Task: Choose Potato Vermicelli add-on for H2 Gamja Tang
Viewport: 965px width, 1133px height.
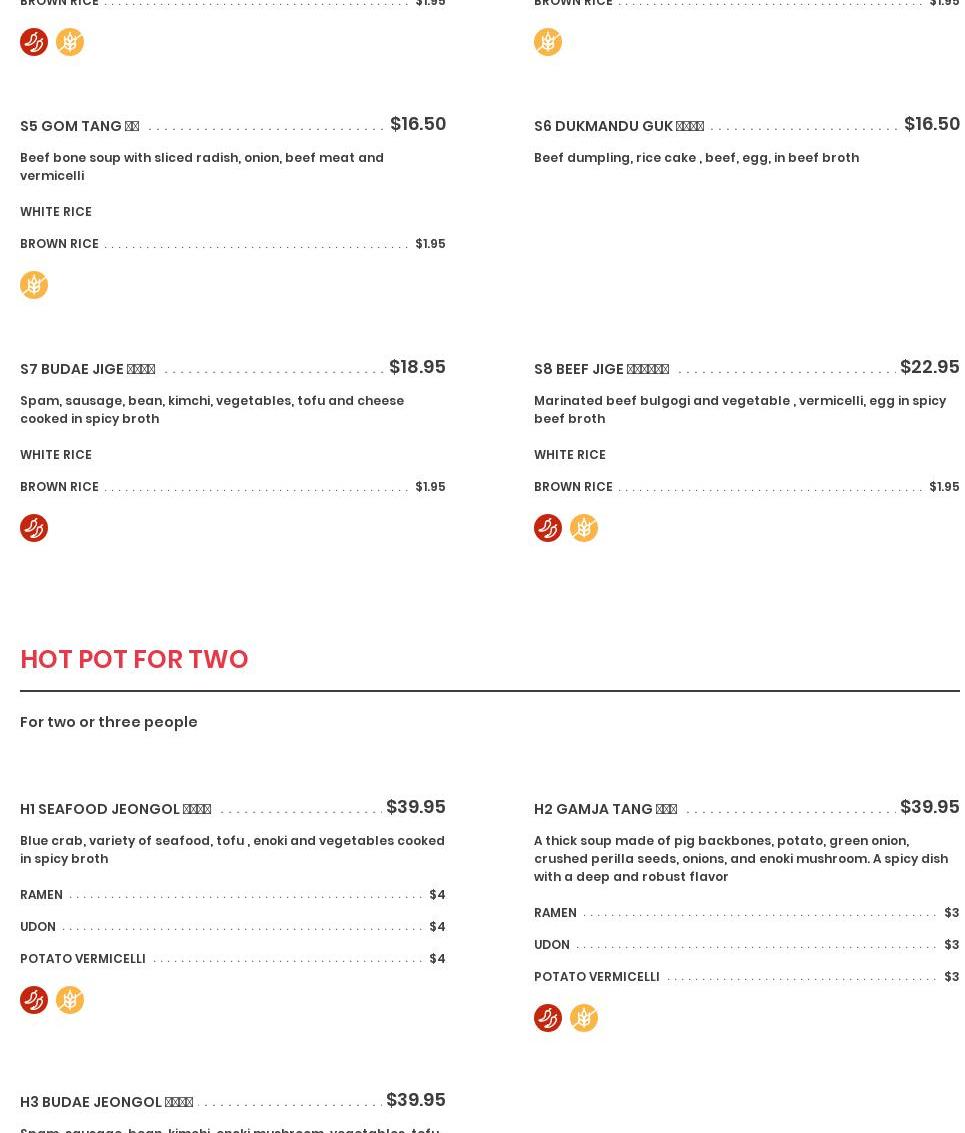Action: pyautogui.click(x=597, y=977)
